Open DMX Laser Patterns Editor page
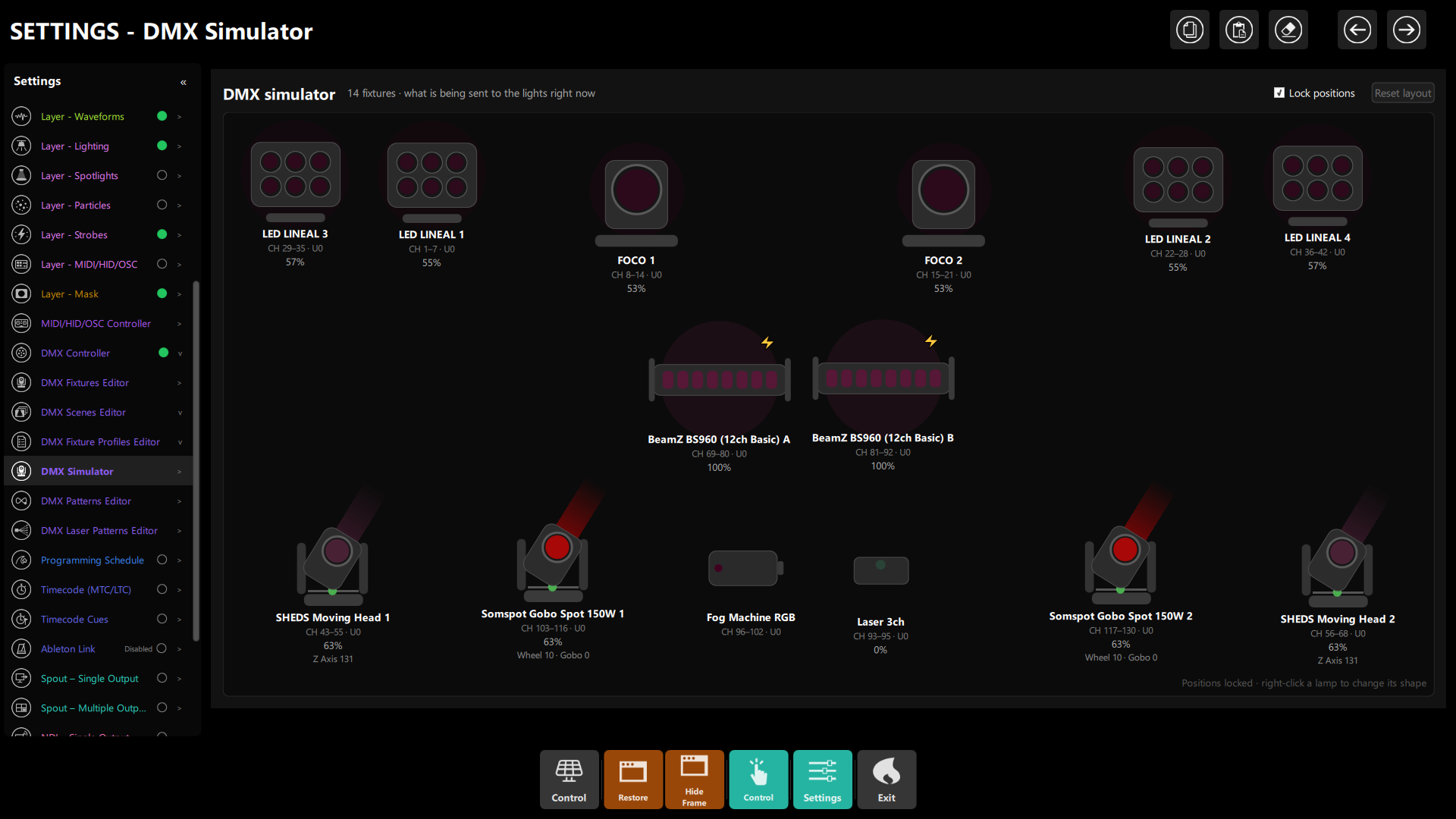This screenshot has height=819, width=1456. coord(99,530)
